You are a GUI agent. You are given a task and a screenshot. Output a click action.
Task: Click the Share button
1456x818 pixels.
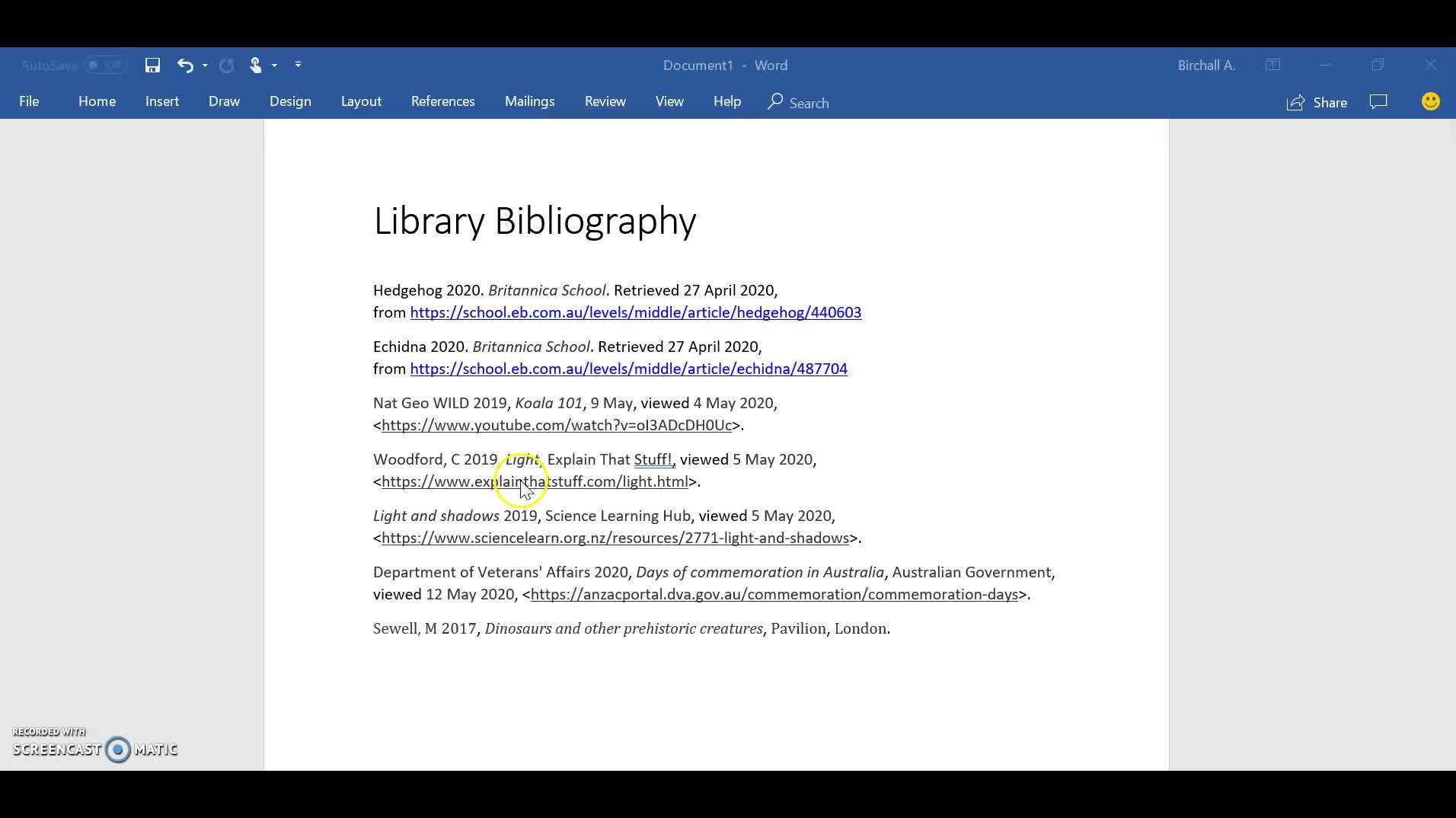pyautogui.click(x=1317, y=103)
